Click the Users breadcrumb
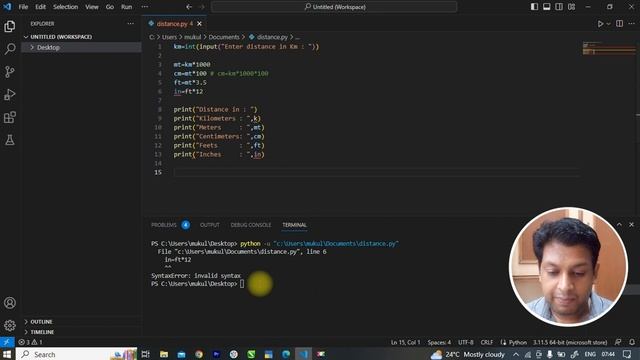 pos(169,37)
